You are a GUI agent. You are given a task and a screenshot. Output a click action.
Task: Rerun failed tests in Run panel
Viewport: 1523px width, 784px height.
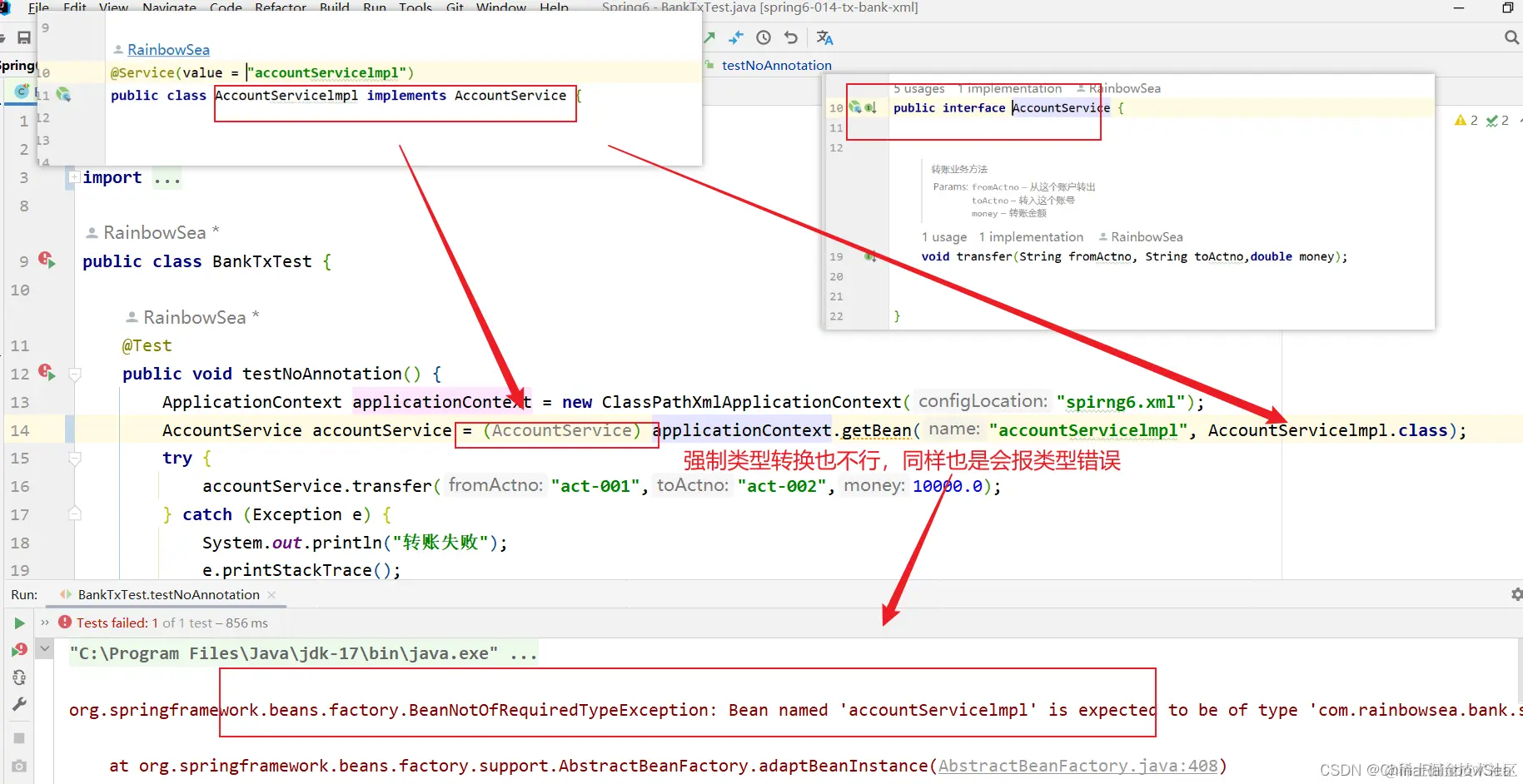19,650
